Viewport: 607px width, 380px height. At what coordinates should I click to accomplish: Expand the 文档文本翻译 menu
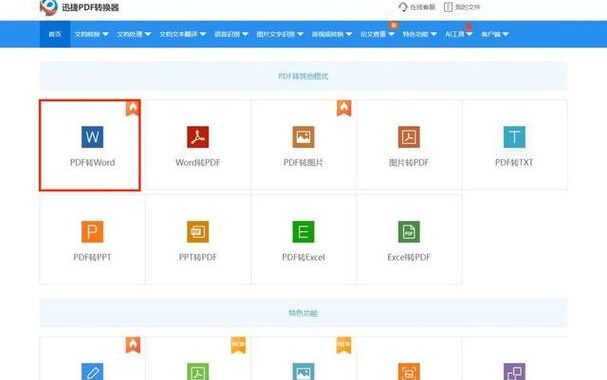[x=183, y=34]
